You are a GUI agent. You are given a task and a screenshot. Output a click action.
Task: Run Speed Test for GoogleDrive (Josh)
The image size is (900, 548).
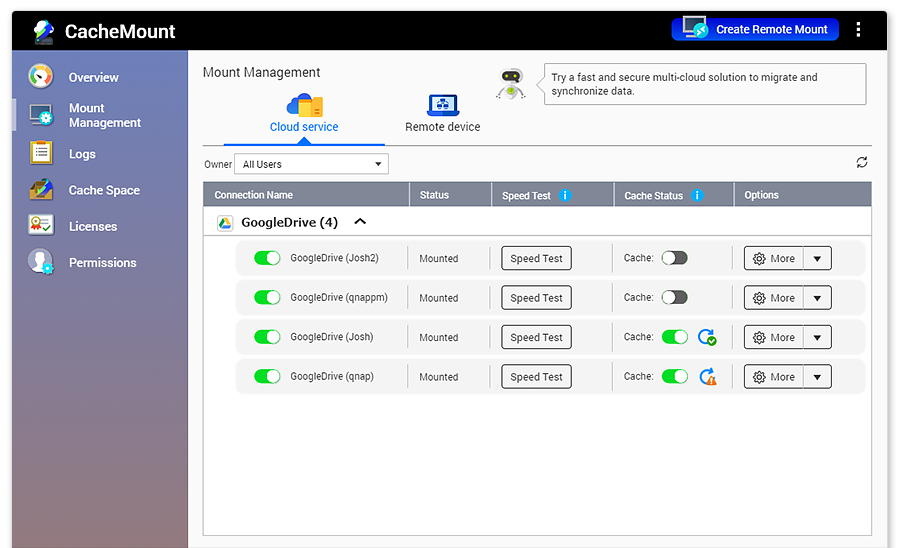(536, 338)
